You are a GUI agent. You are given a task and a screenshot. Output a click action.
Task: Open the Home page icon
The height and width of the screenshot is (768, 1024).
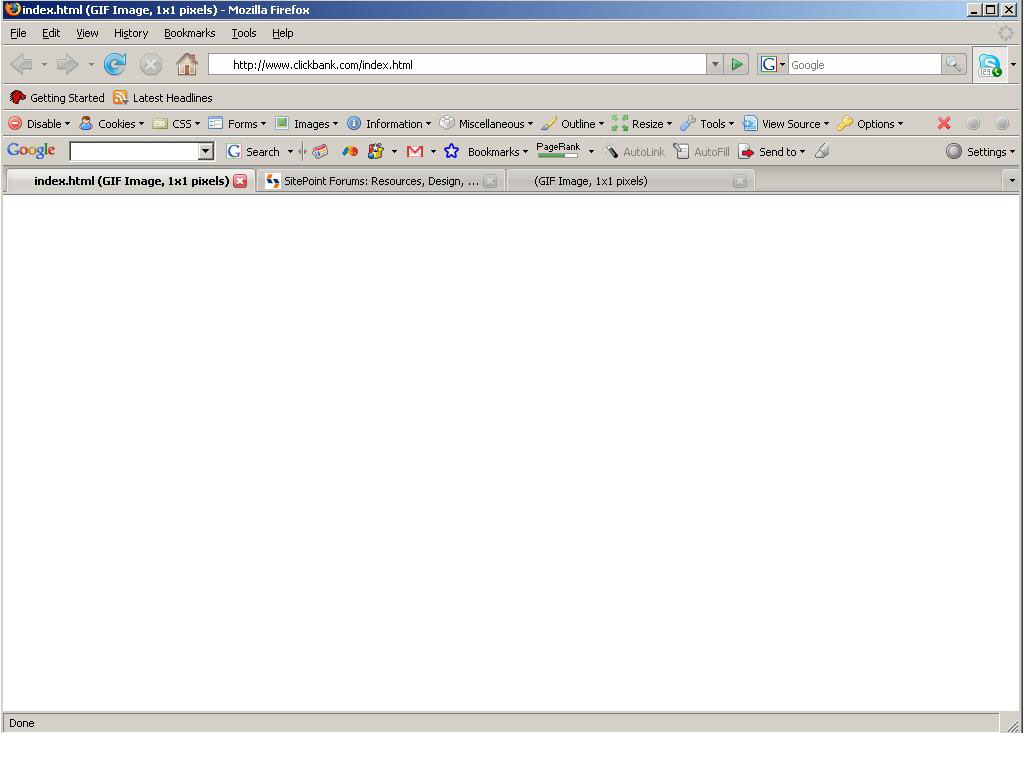pos(187,64)
